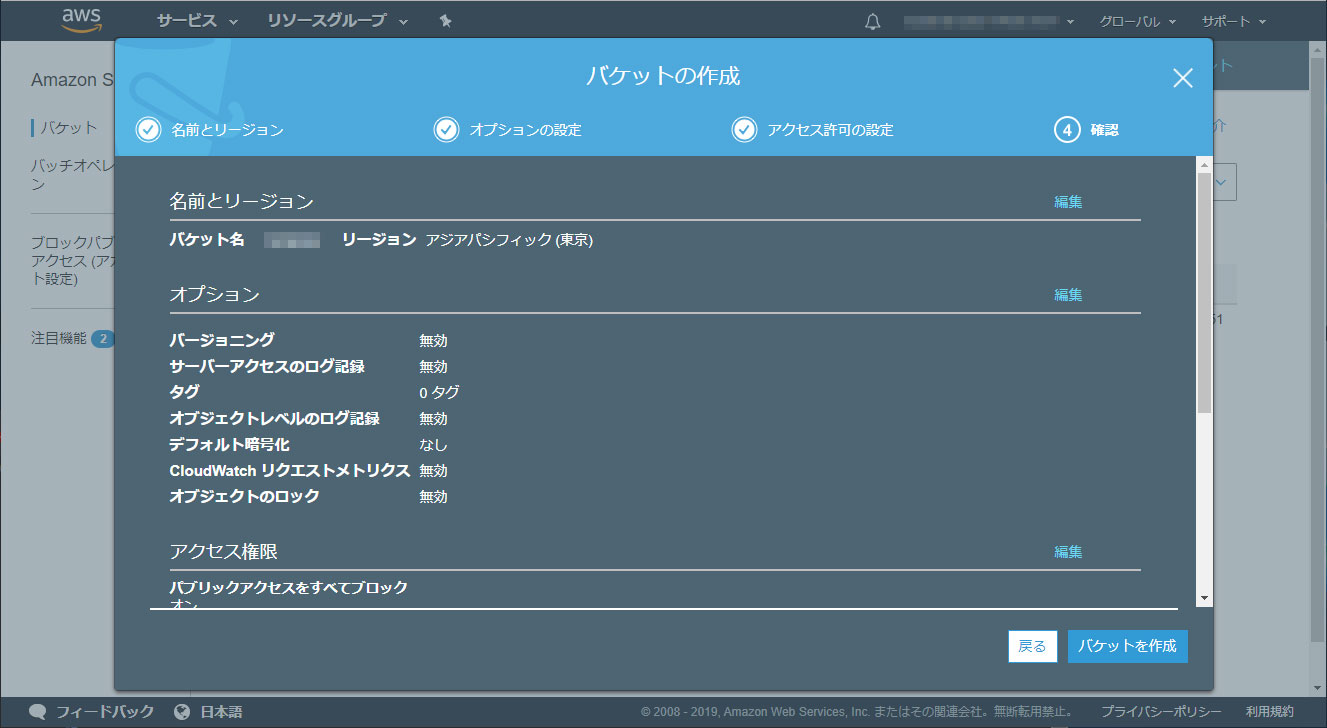Change language via 日本語 link
Viewport: 1327px width, 728px height.
tap(221, 712)
